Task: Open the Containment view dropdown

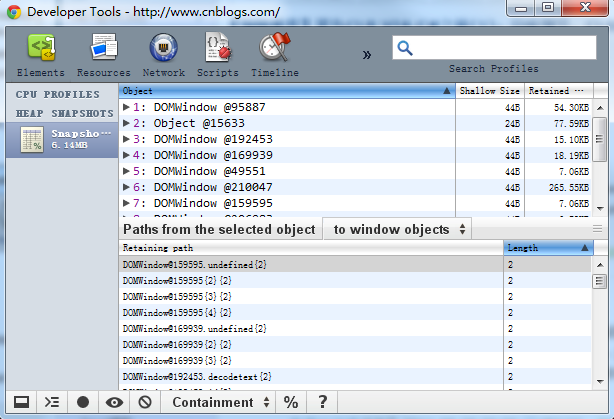Action: click(221, 402)
